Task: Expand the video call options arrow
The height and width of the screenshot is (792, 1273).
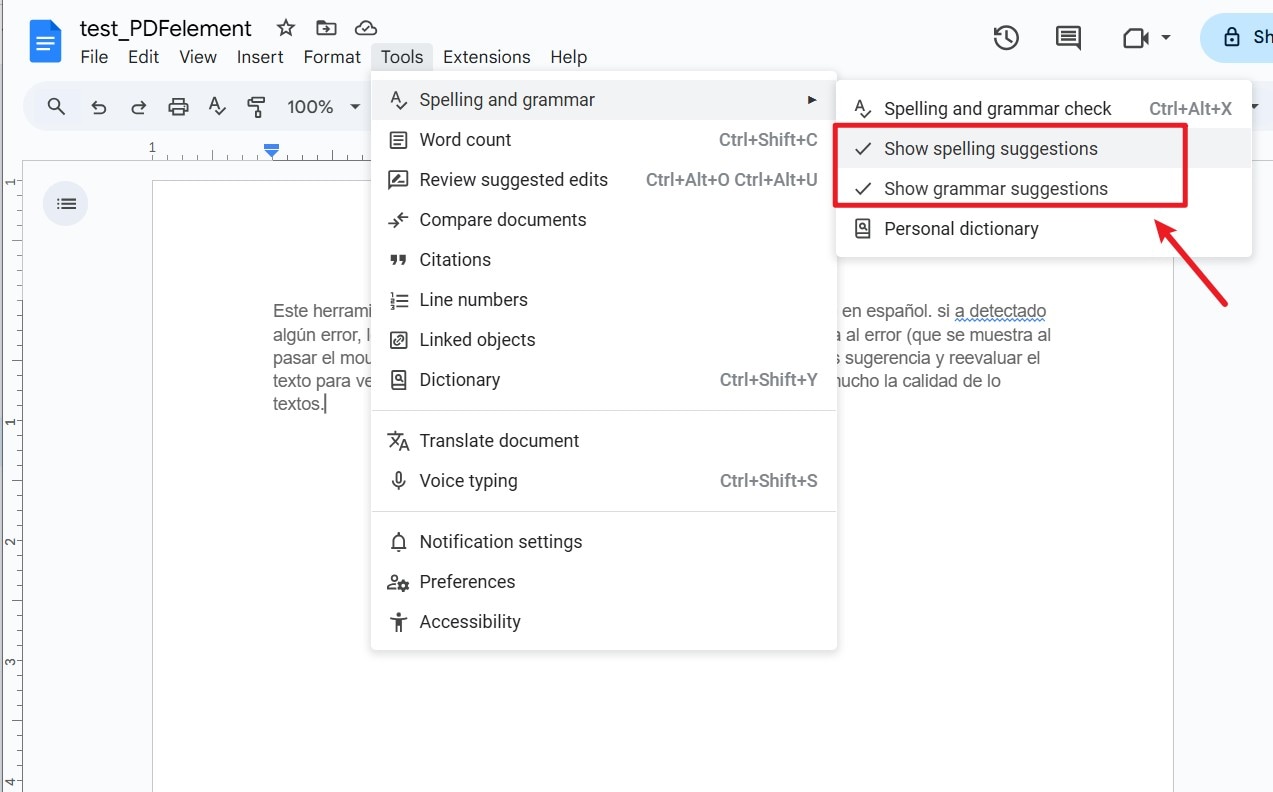Action: pyautogui.click(x=1166, y=38)
